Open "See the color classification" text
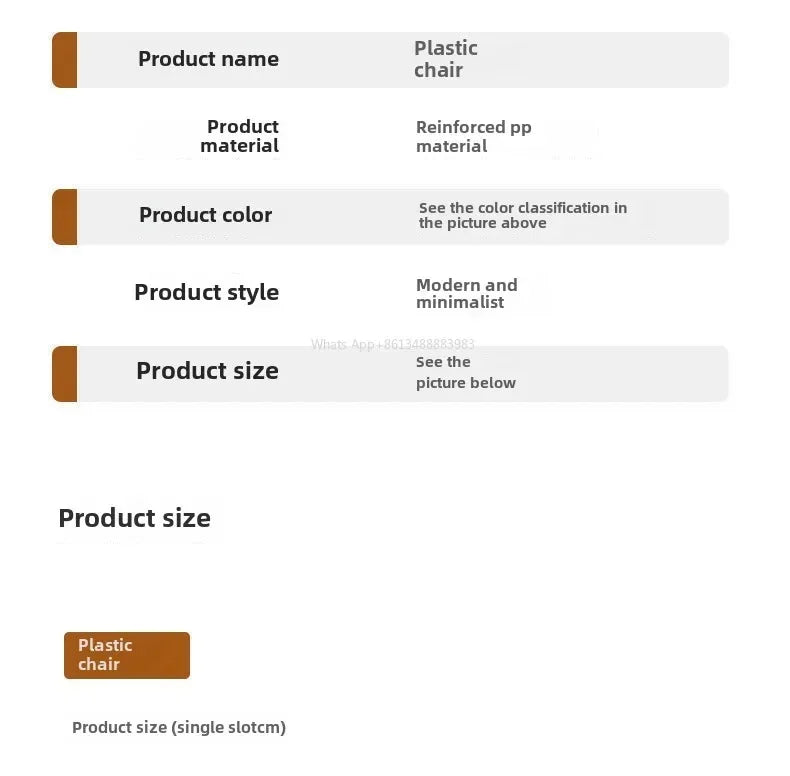The width and height of the screenshot is (790, 776). tap(522, 215)
